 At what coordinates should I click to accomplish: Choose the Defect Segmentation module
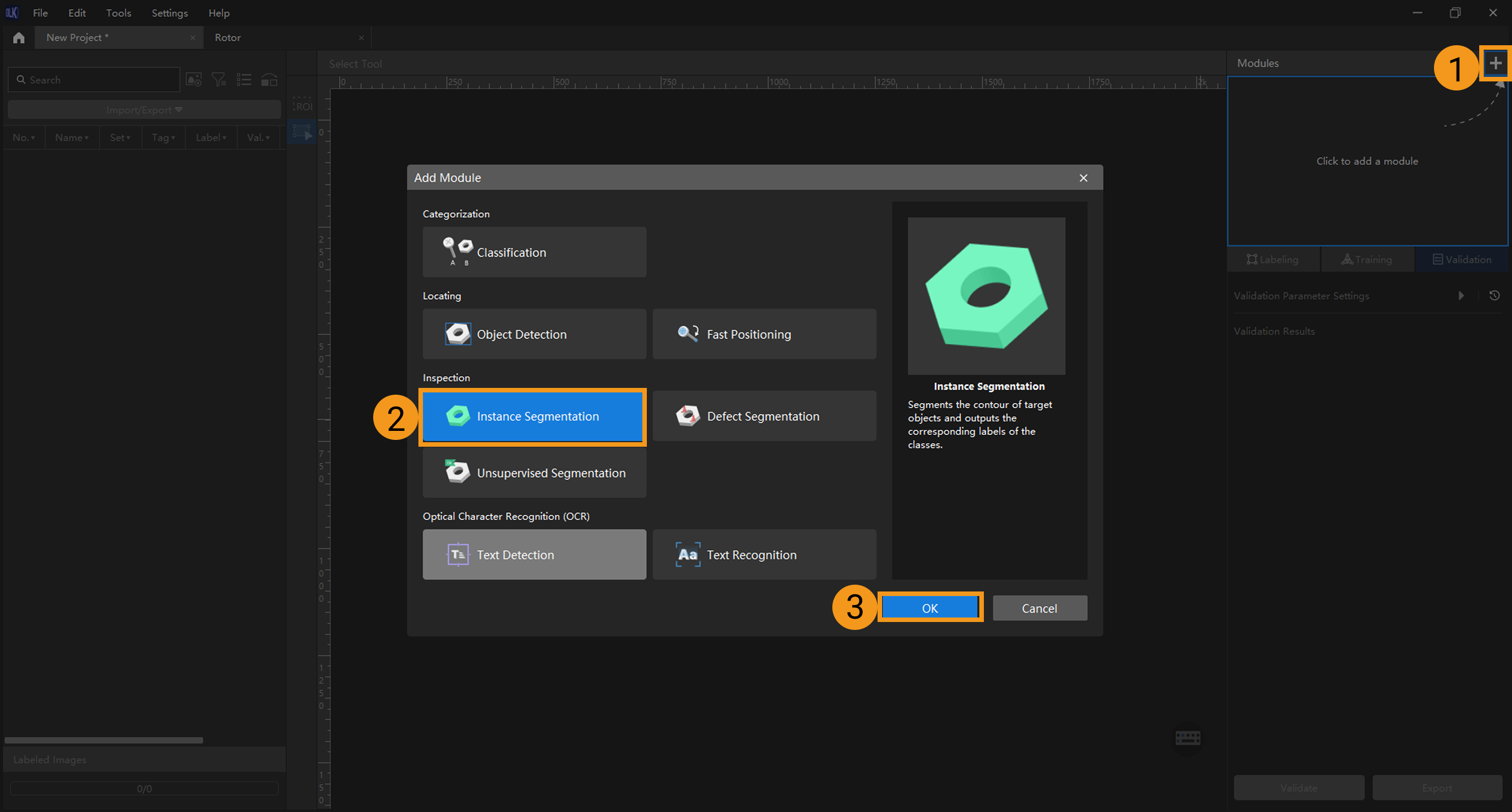[x=764, y=416]
